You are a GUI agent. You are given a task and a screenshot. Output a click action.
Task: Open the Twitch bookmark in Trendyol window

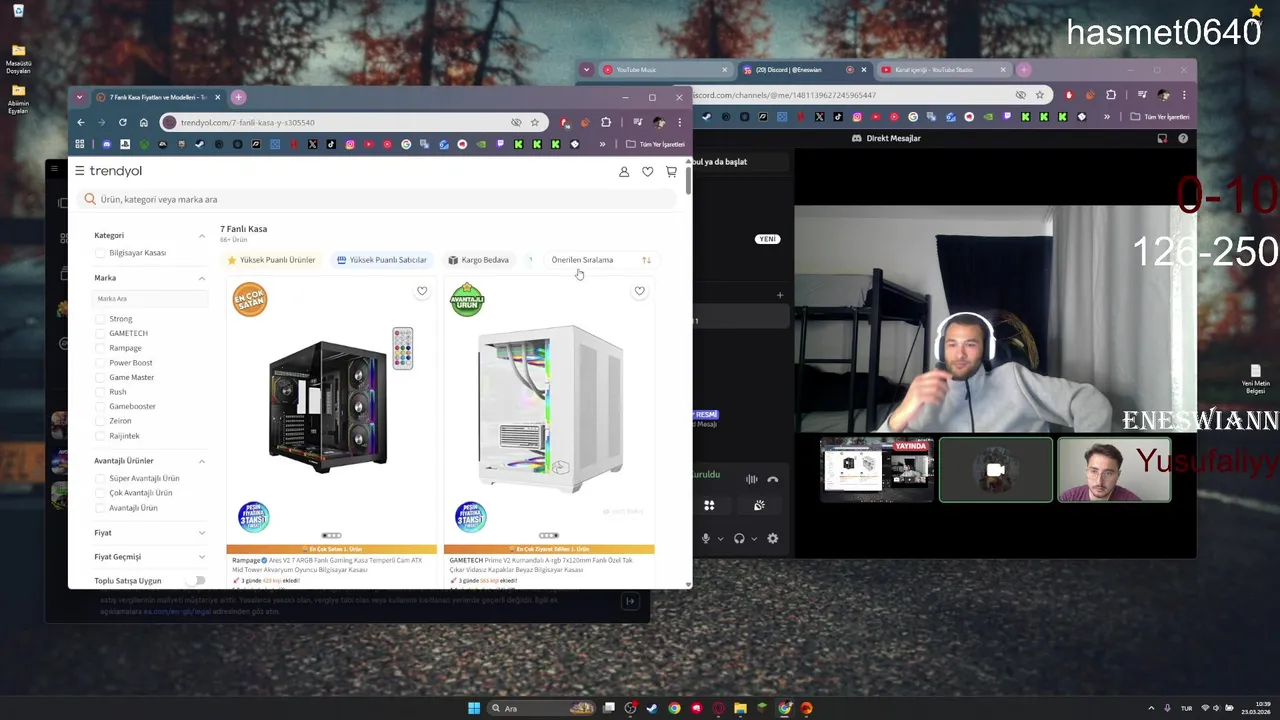pos(500,144)
